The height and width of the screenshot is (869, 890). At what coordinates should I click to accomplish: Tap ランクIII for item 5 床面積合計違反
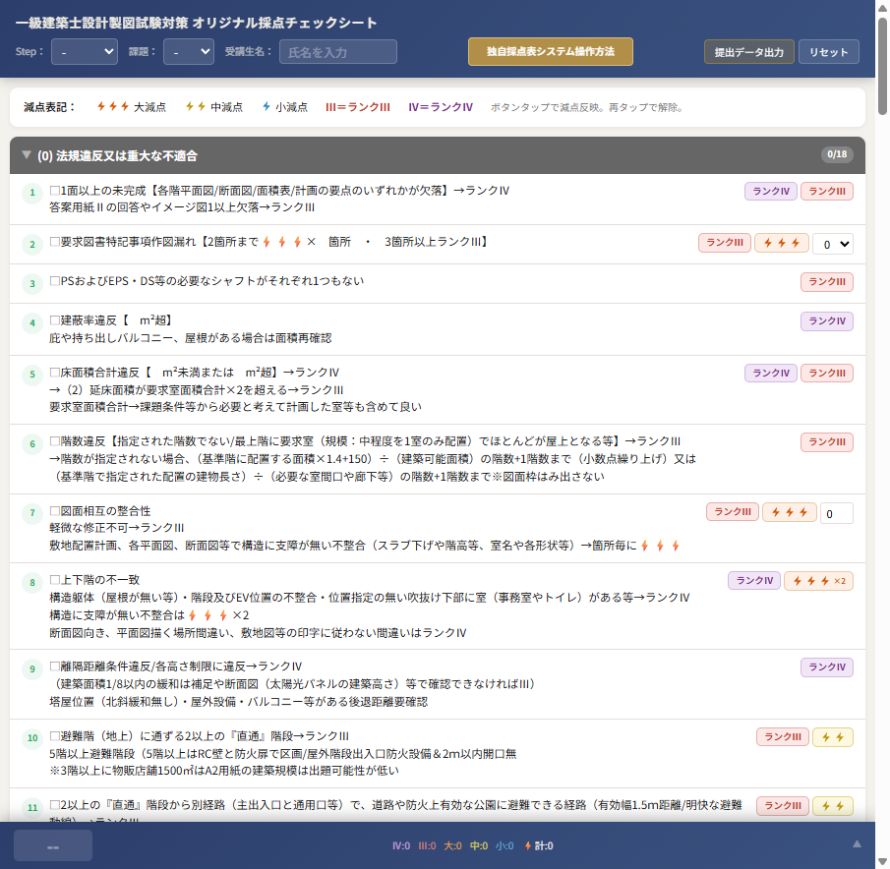(826, 373)
